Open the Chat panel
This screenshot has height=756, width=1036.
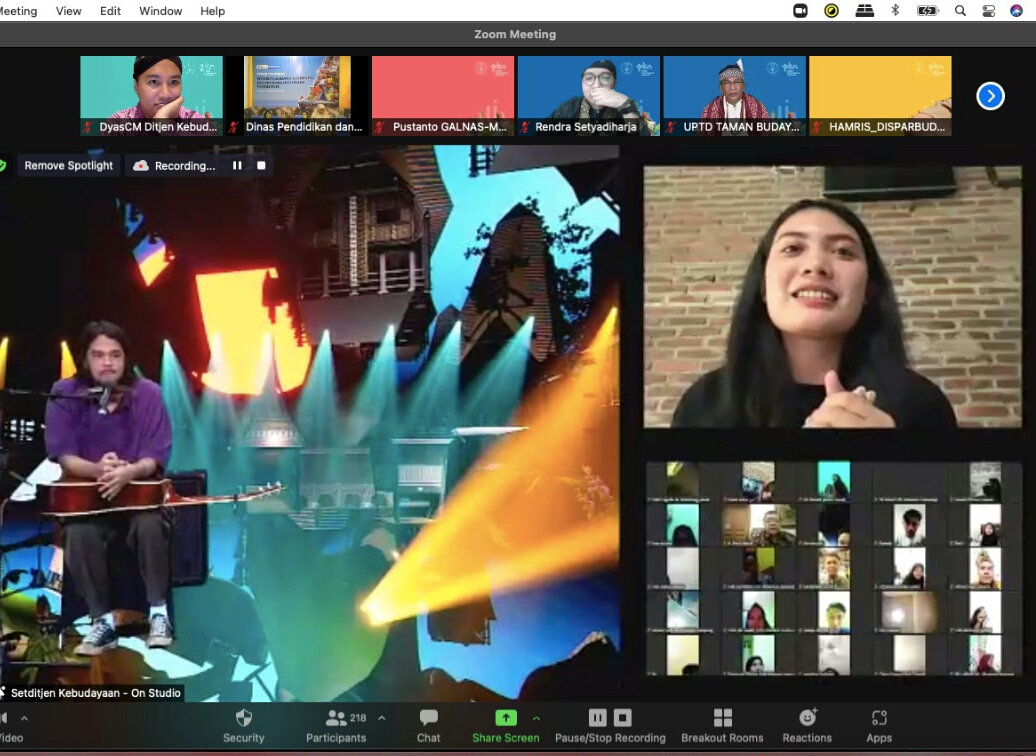[x=429, y=718]
